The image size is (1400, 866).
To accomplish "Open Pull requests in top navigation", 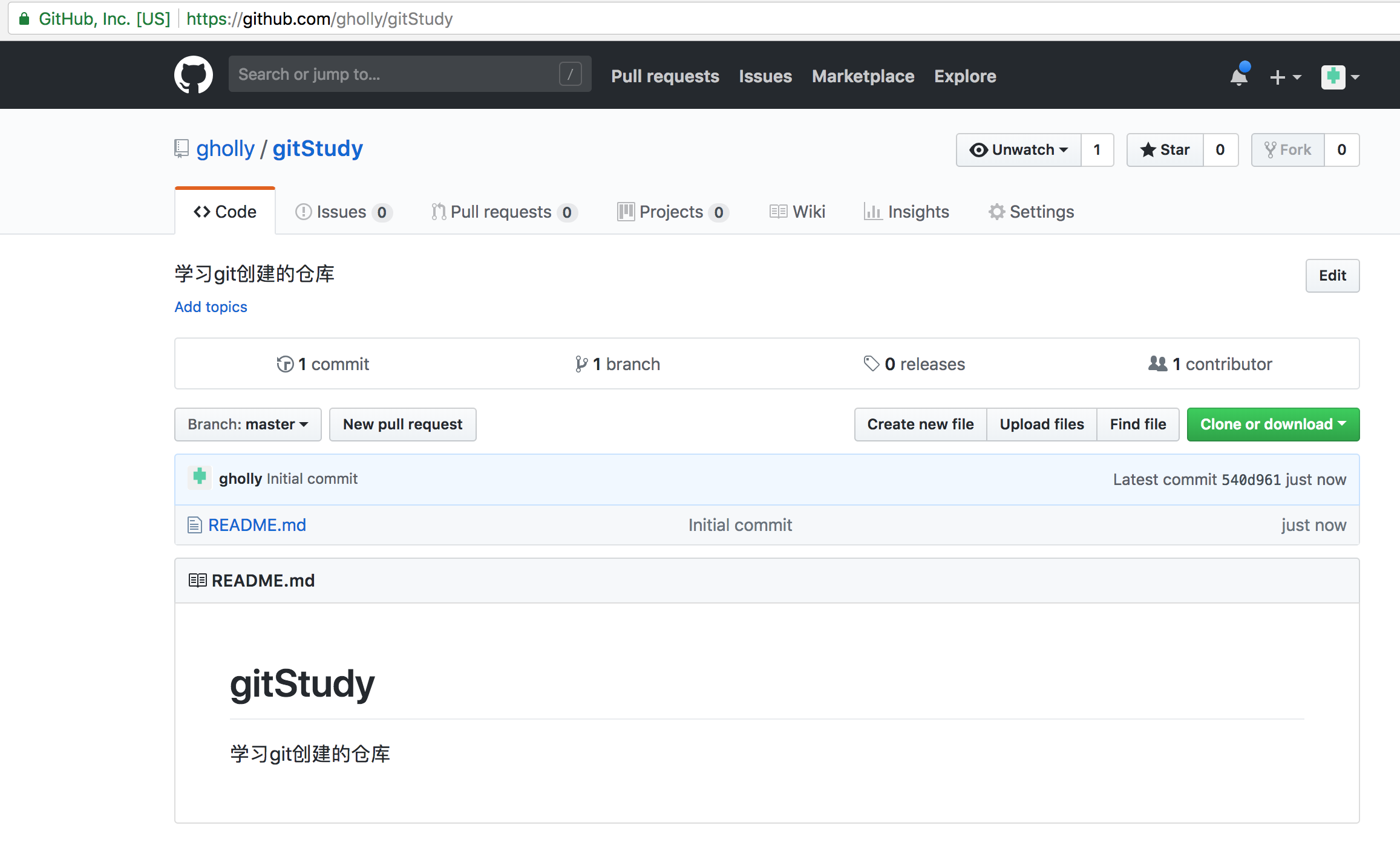I will [665, 76].
